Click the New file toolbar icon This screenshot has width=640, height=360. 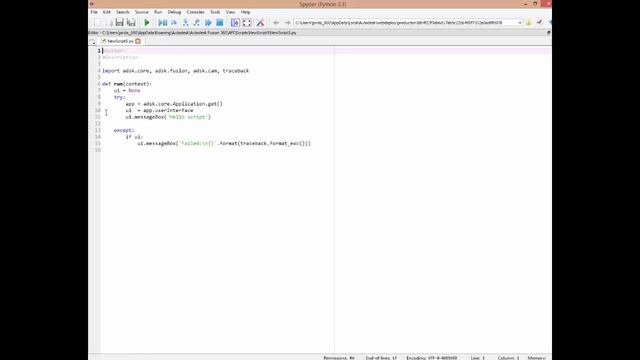[97, 23]
